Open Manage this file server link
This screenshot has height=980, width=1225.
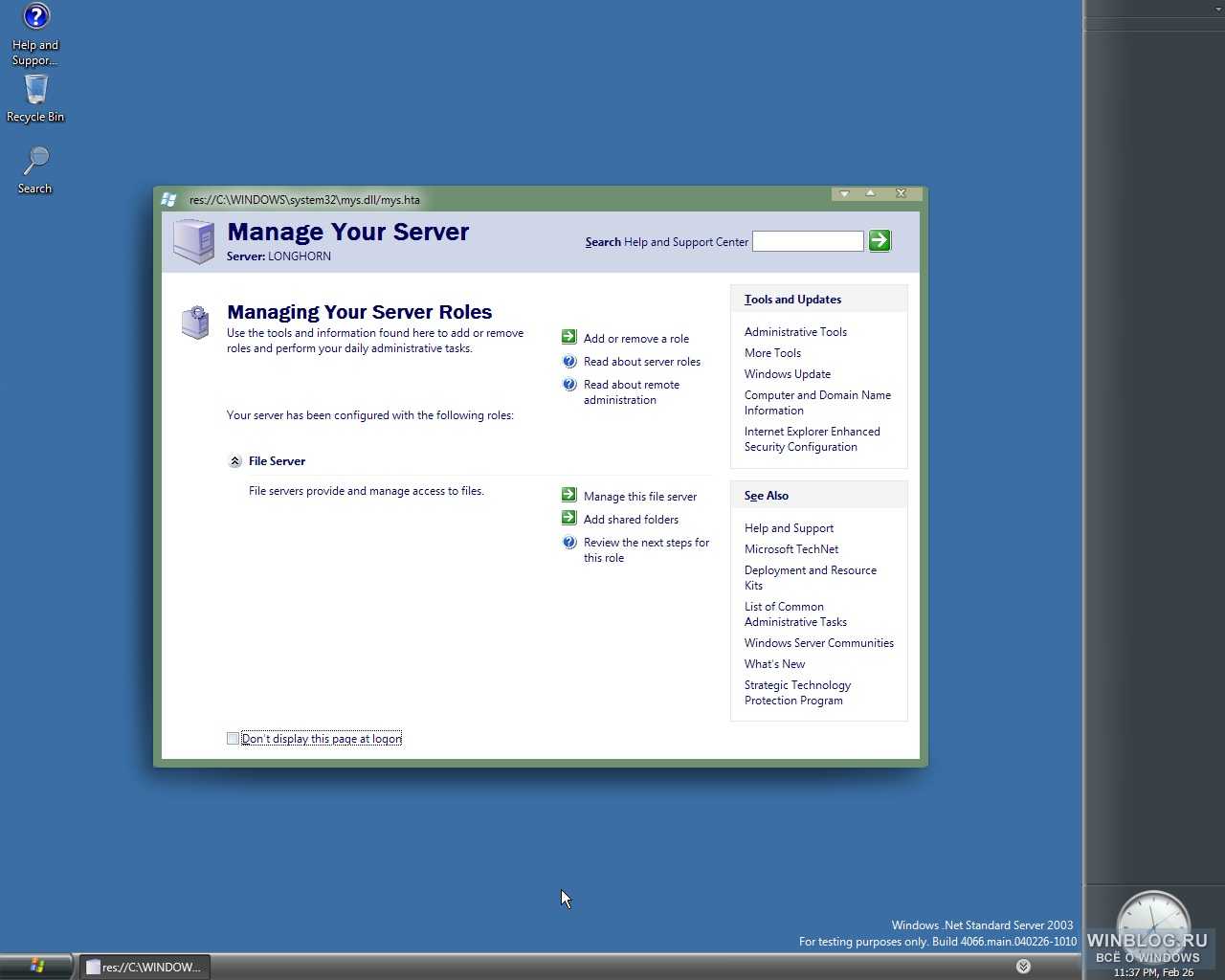point(640,497)
